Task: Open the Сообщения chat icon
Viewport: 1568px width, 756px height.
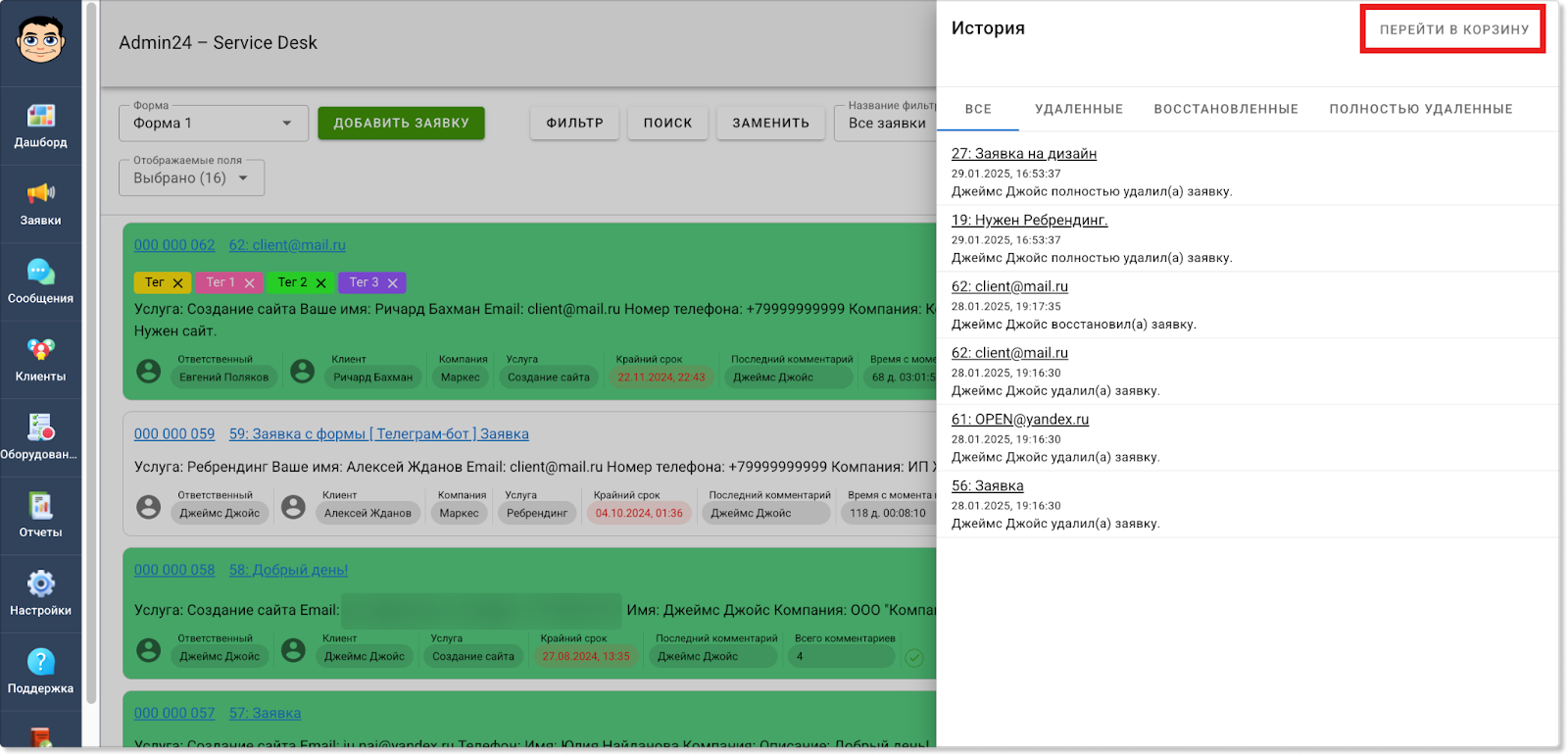Action: tap(40, 272)
